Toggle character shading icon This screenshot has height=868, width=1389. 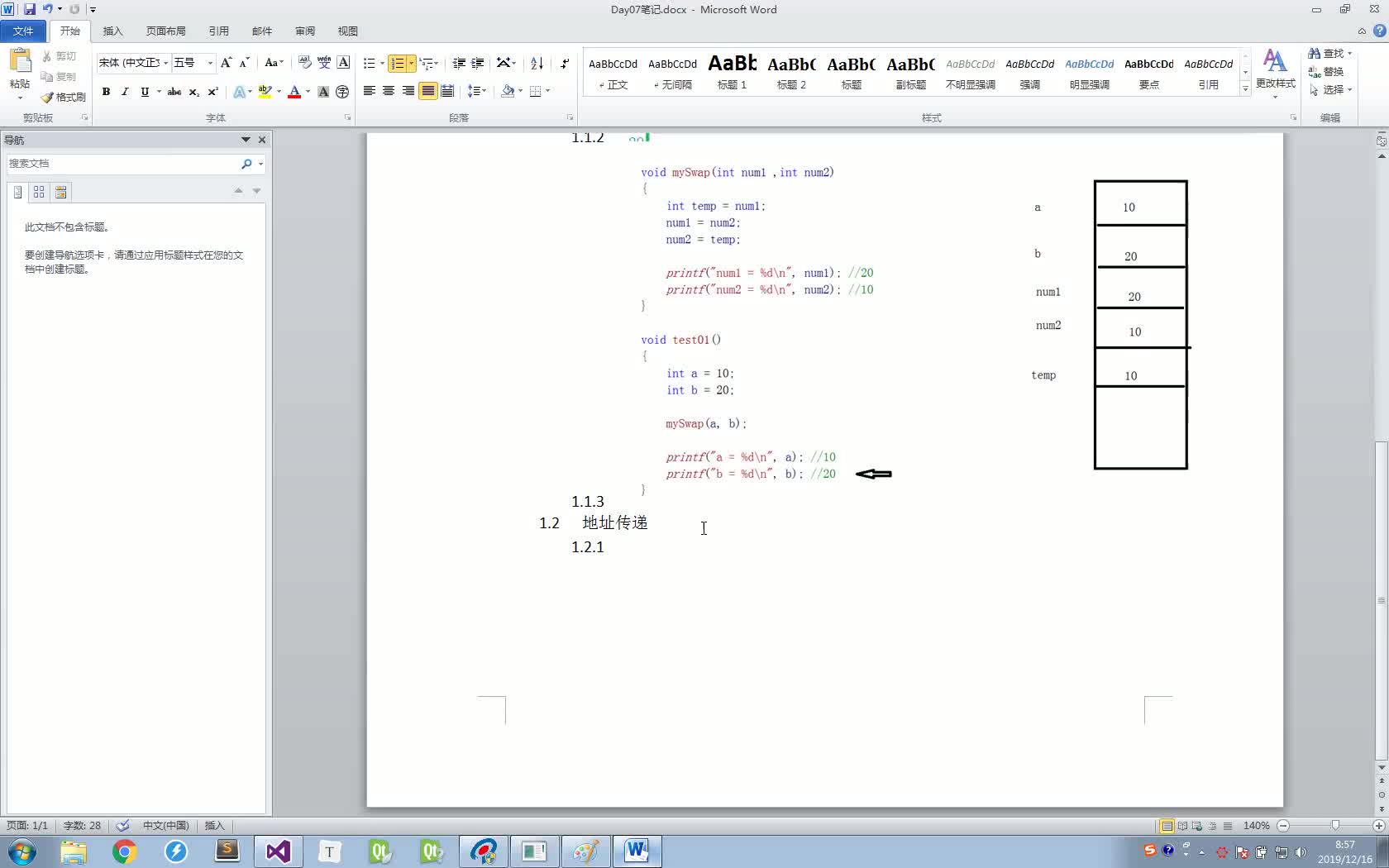[x=323, y=92]
